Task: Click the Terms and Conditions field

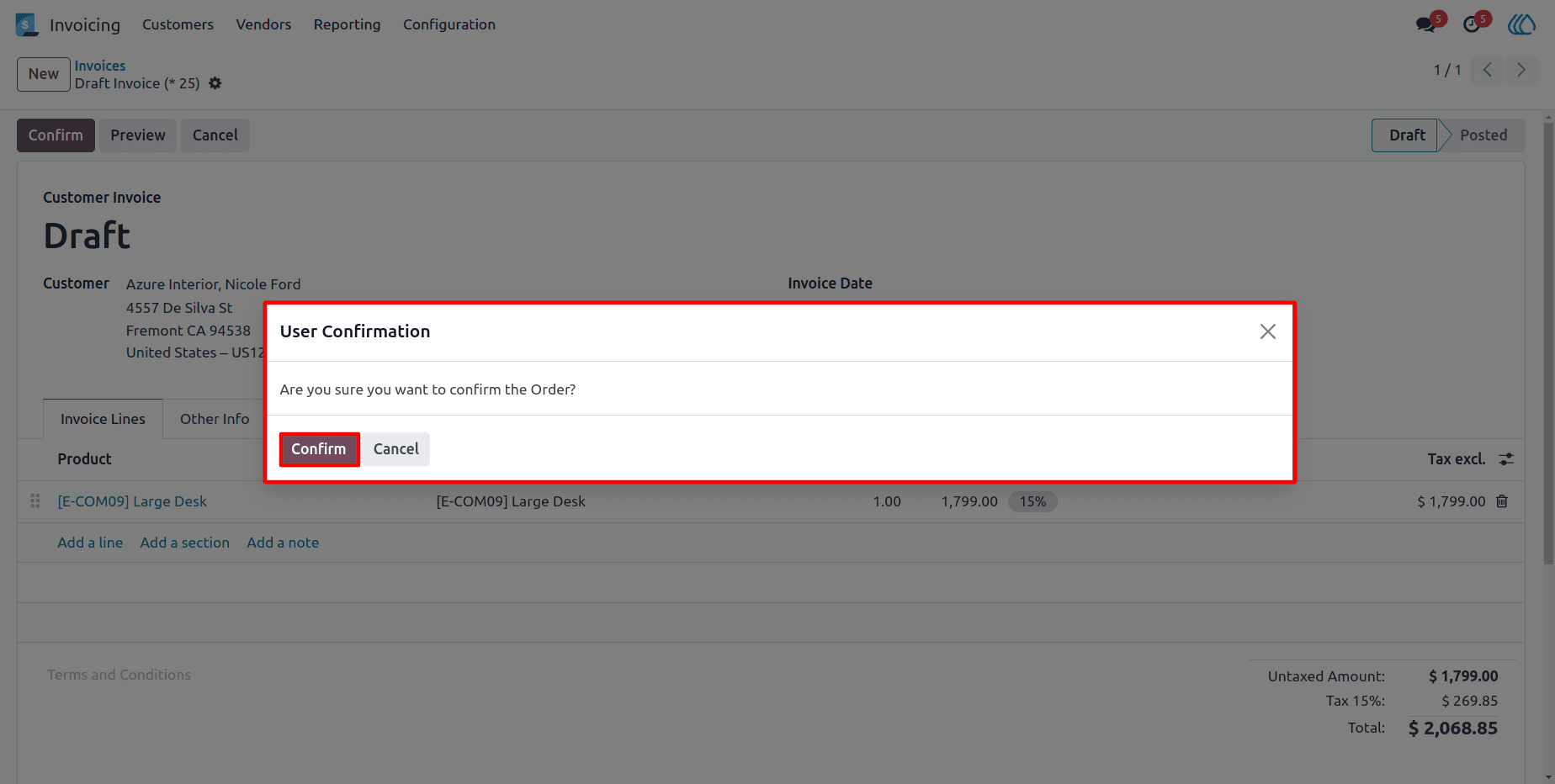Action: pos(119,675)
